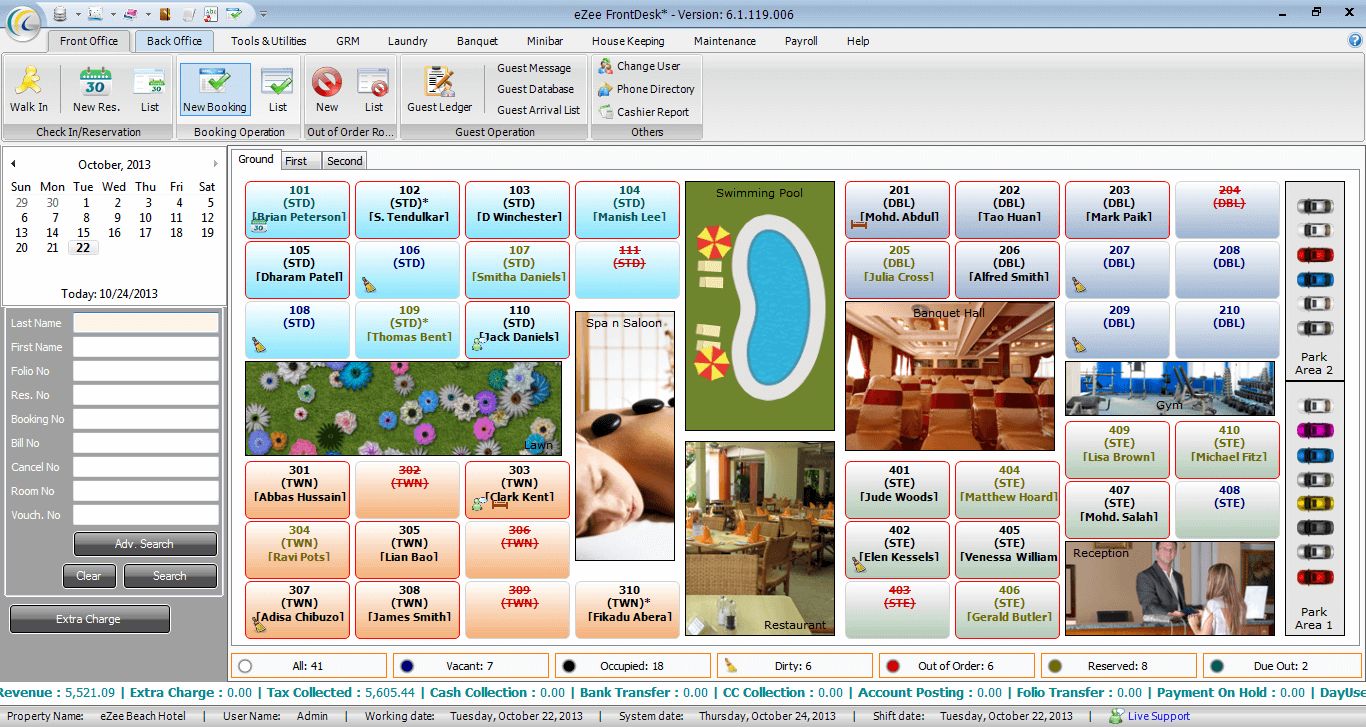Switch to the Back Office tab
Screen dimensions: 1366x727
point(174,41)
